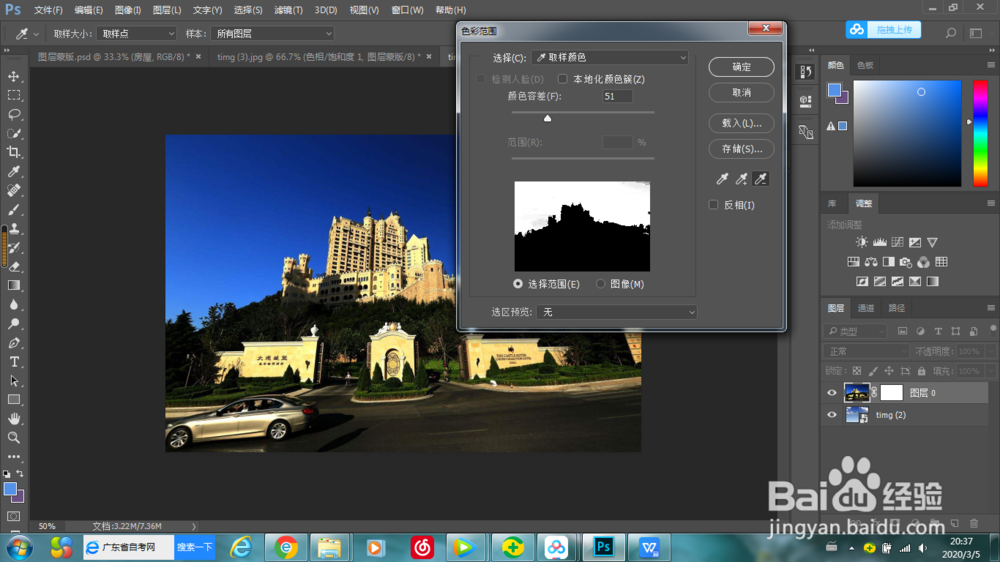Add a Curves adjustment
This screenshot has width=1000, height=562.
click(897, 242)
